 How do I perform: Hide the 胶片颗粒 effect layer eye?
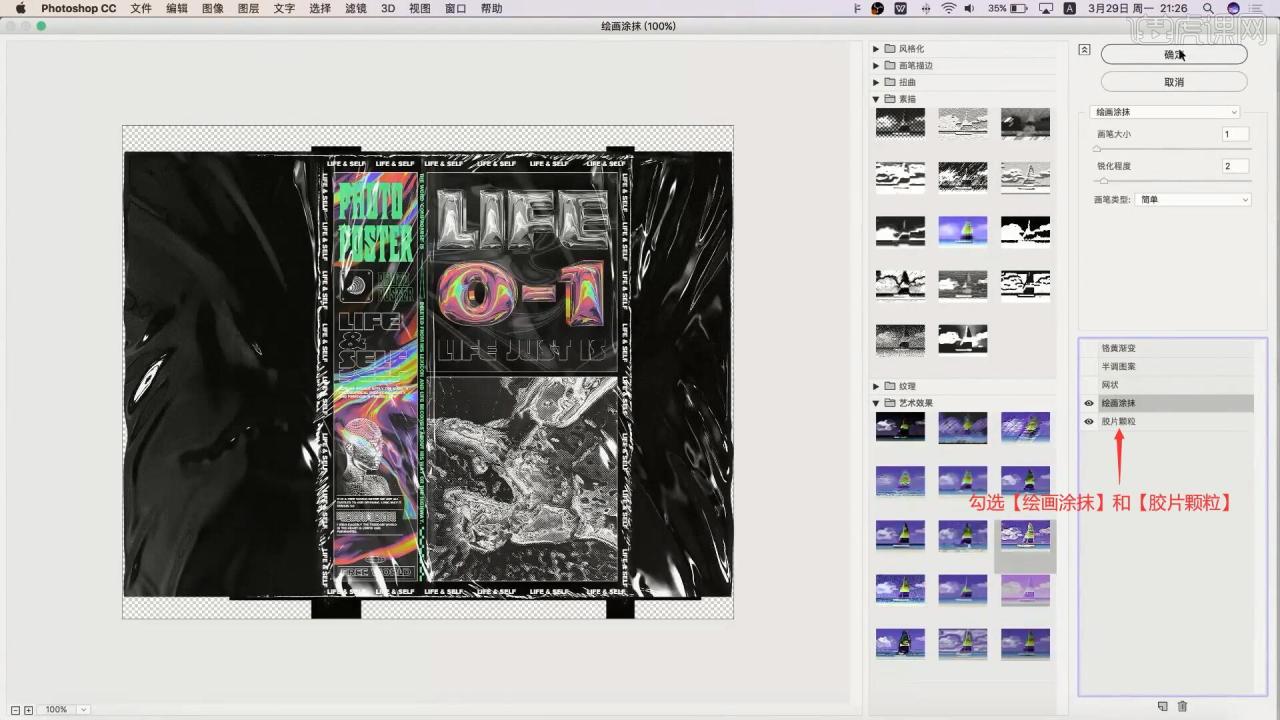(1089, 421)
